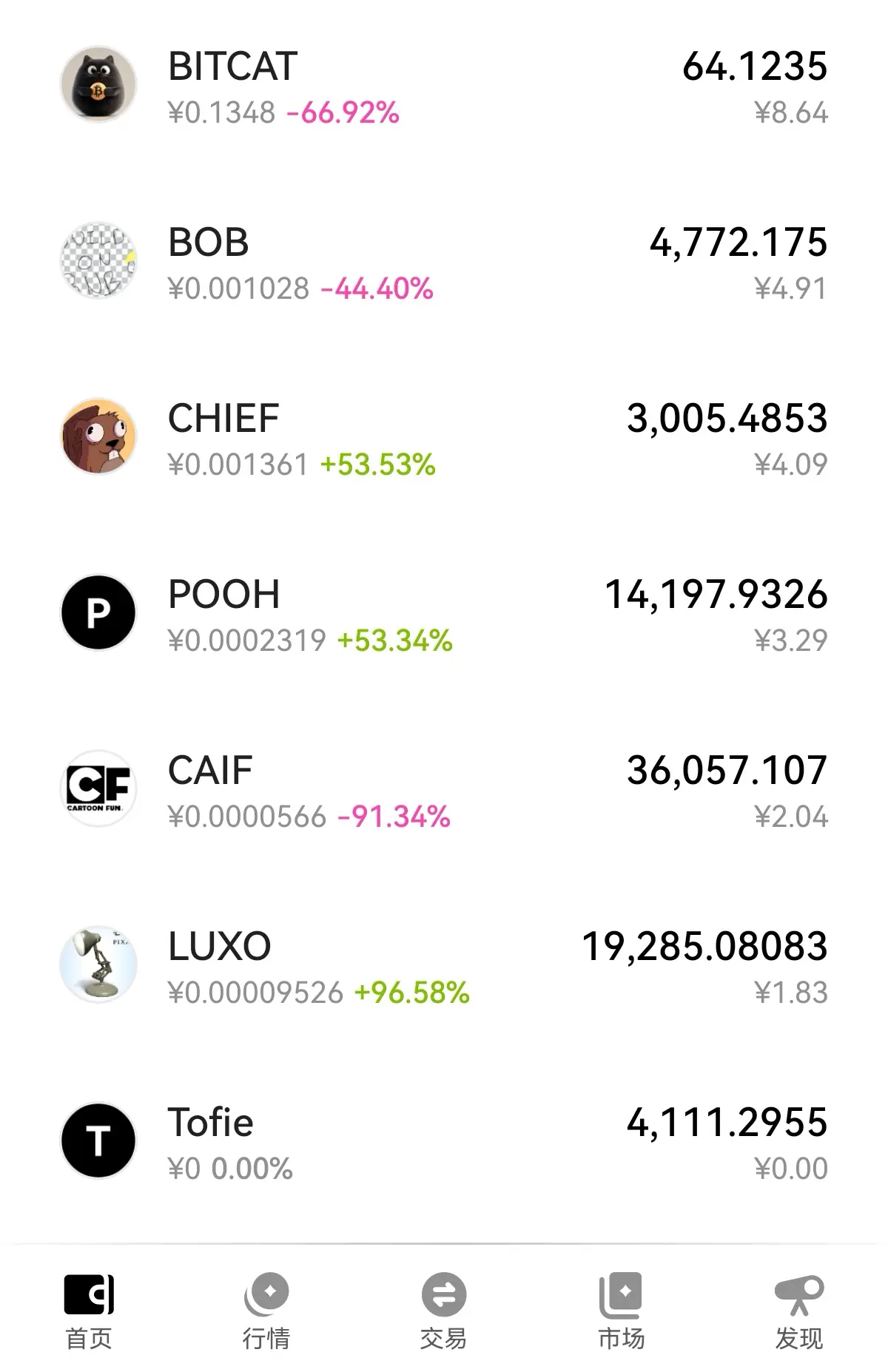The height and width of the screenshot is (1372, 888).
Task: Switch to the 行情 market quotes tab
Action: tap(266, 1312)
